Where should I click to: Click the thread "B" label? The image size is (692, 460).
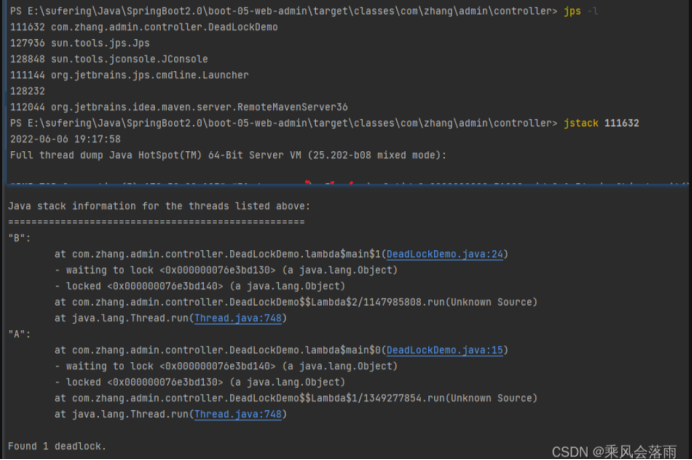point(18,239)
